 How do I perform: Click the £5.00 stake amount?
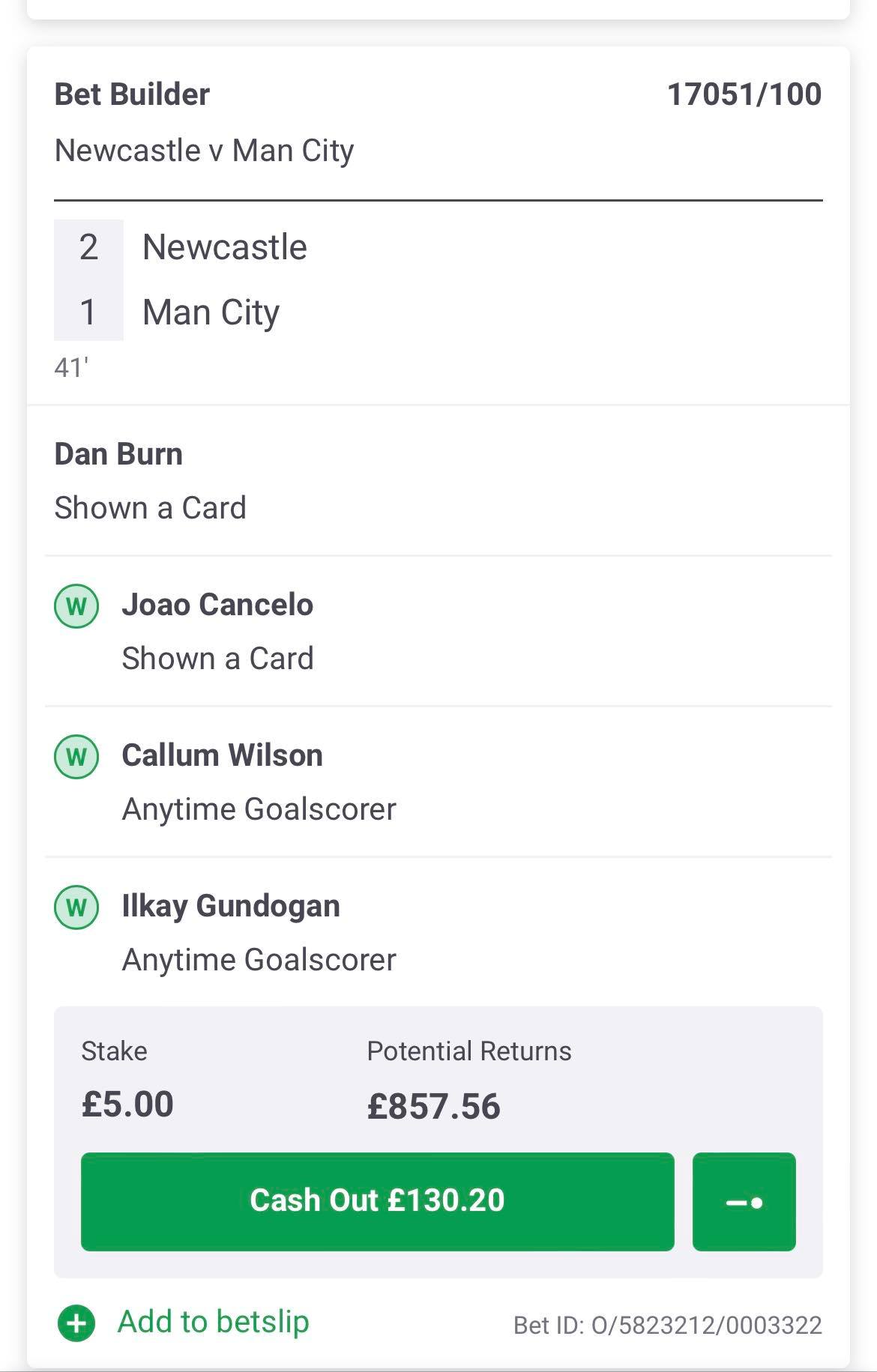[127, 1104]
